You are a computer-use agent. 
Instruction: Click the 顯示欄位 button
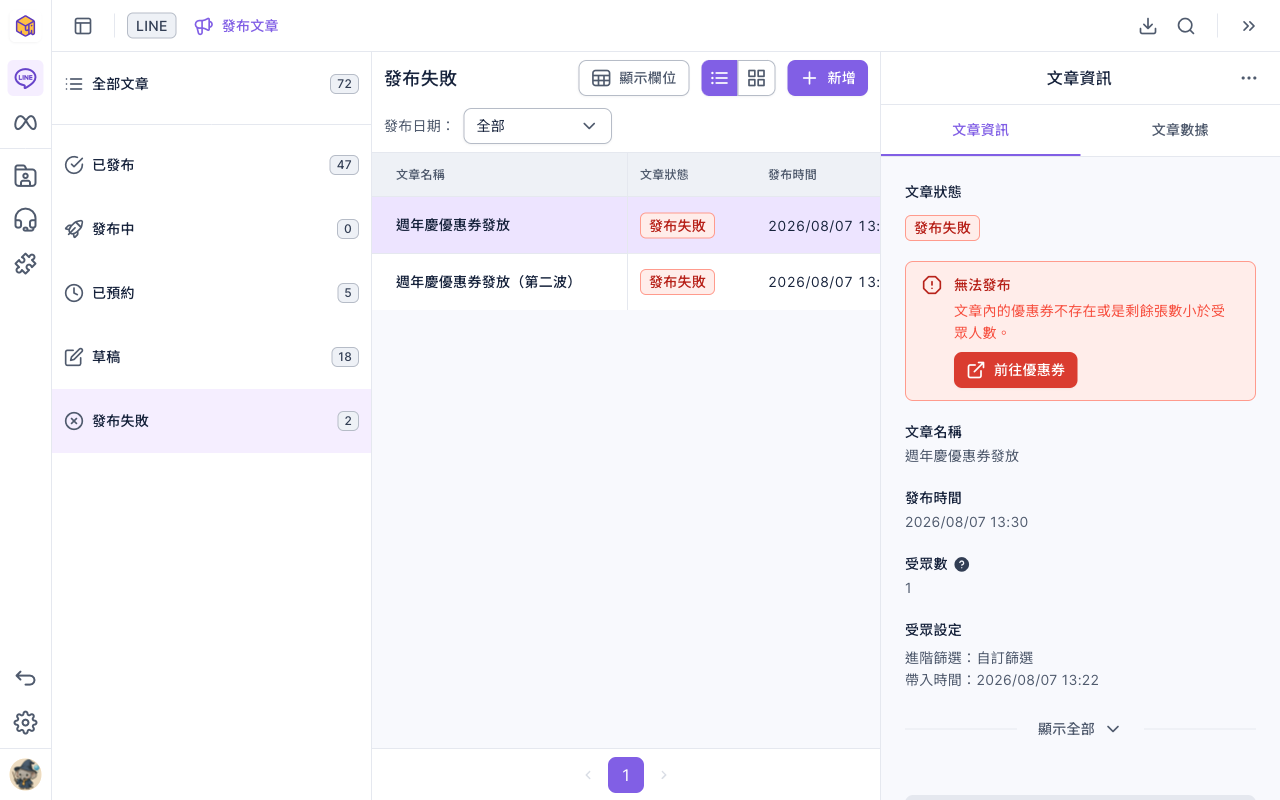tap(634, 78)
